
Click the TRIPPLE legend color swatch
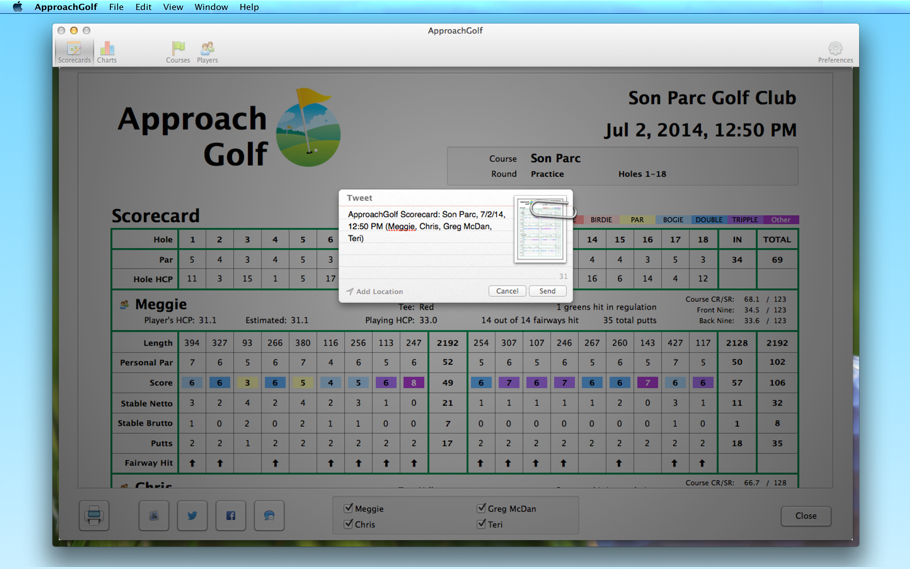click(745, 219)
